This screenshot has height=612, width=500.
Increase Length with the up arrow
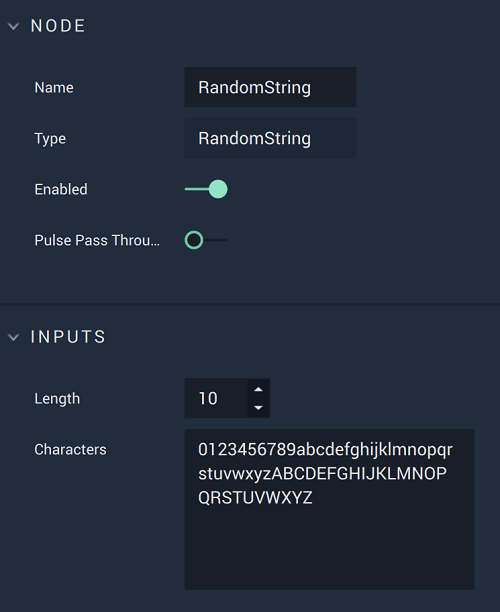(x=258, y=389)
